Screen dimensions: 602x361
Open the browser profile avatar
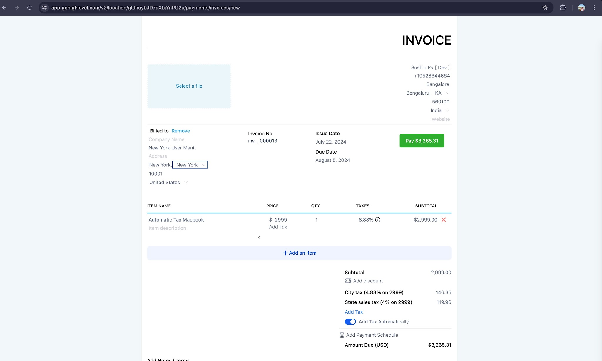581,7
